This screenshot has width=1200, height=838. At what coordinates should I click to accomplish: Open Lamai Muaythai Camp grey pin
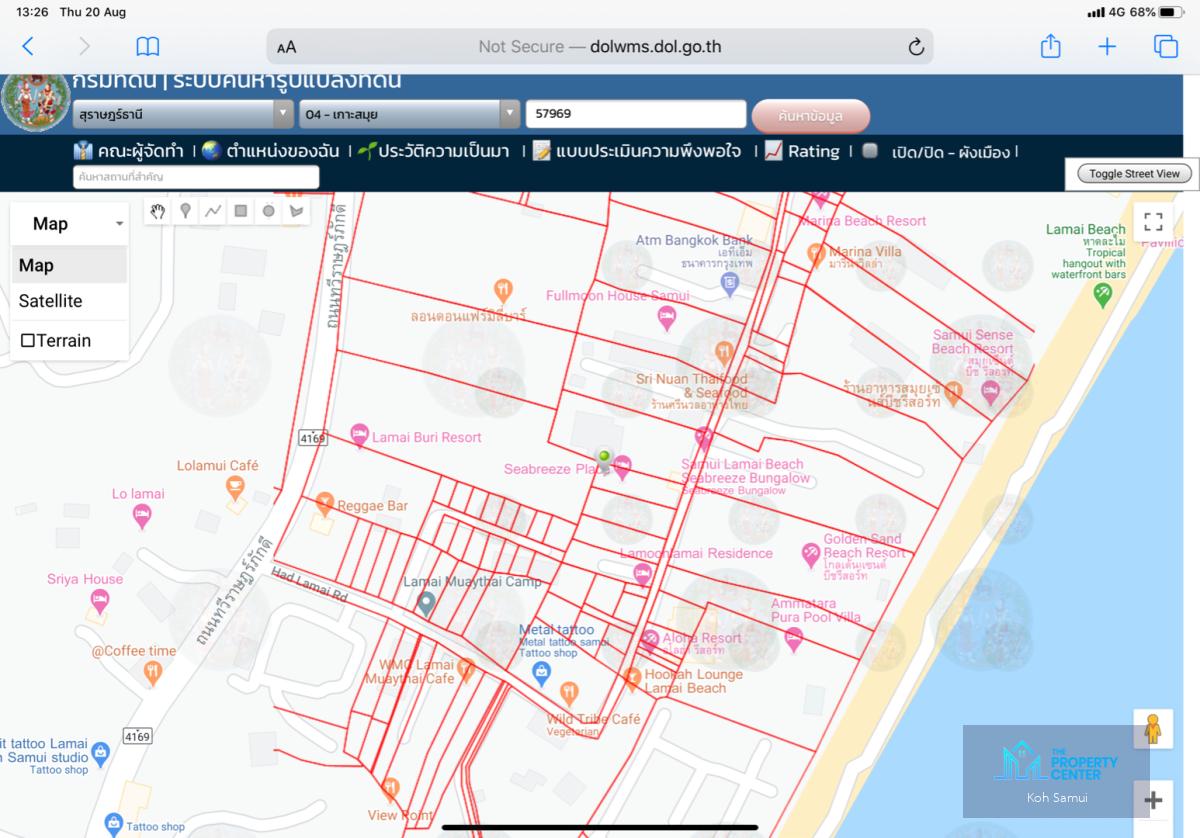(426, 603)
